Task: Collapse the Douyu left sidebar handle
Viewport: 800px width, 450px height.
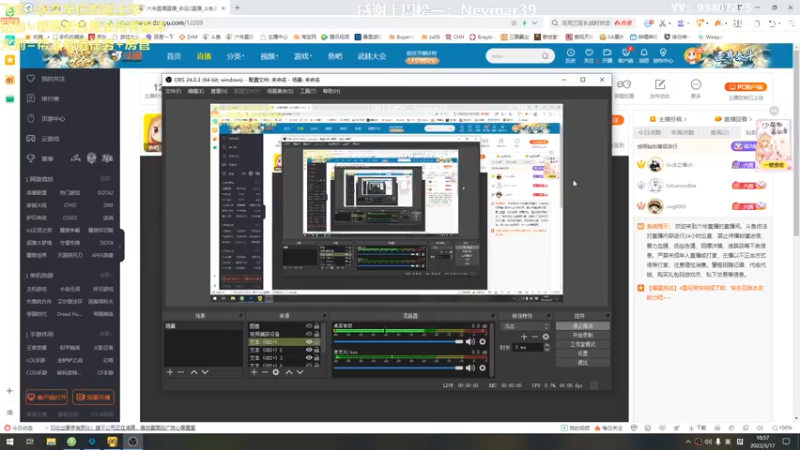Action: pos(121,246)
